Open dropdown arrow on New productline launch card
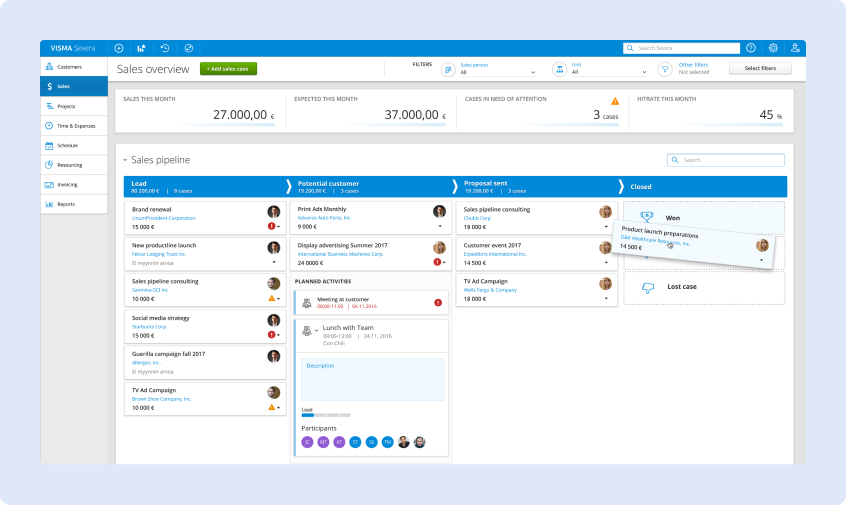 [x=274, y=262]
